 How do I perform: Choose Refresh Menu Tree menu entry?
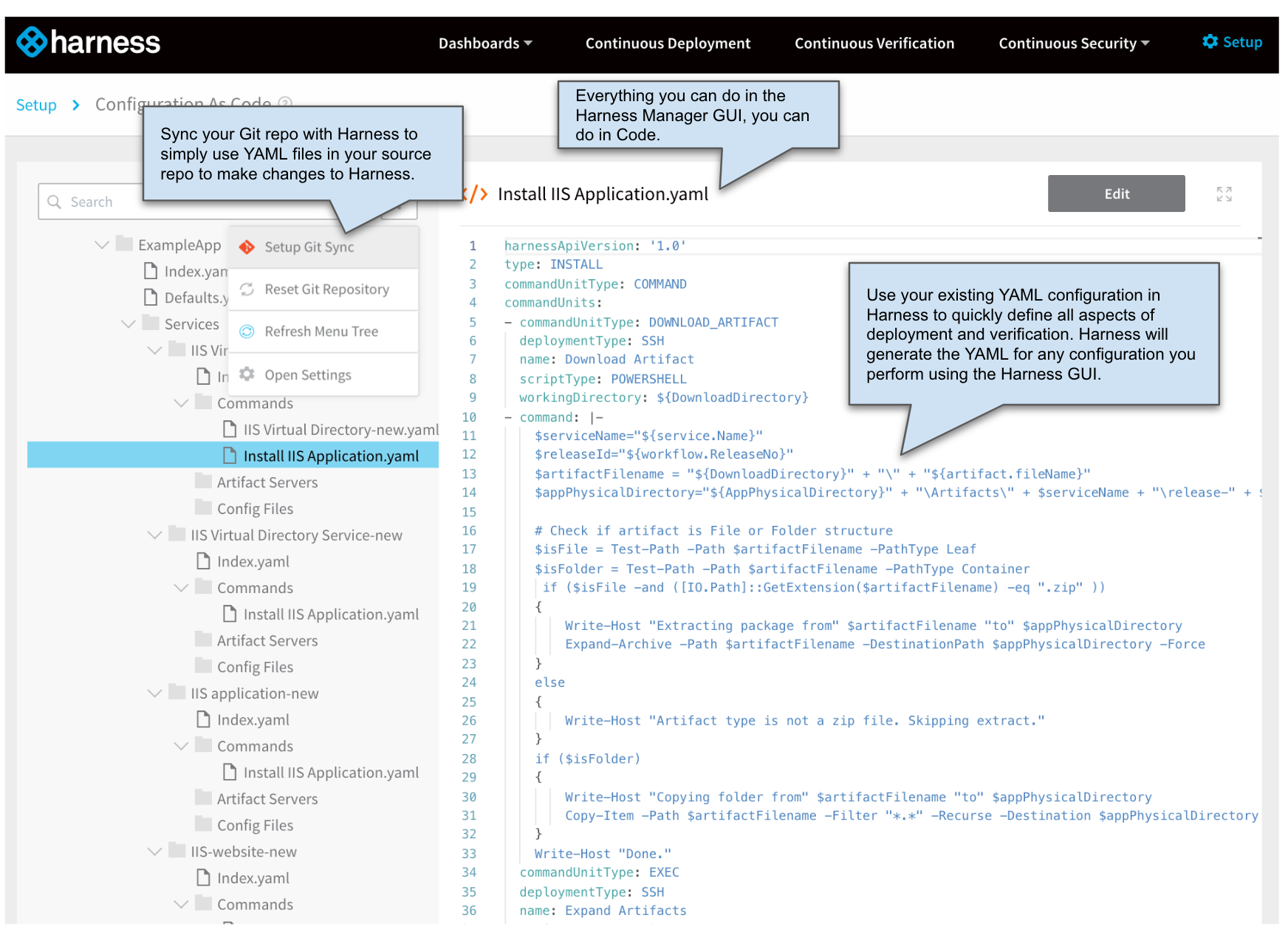323,332
